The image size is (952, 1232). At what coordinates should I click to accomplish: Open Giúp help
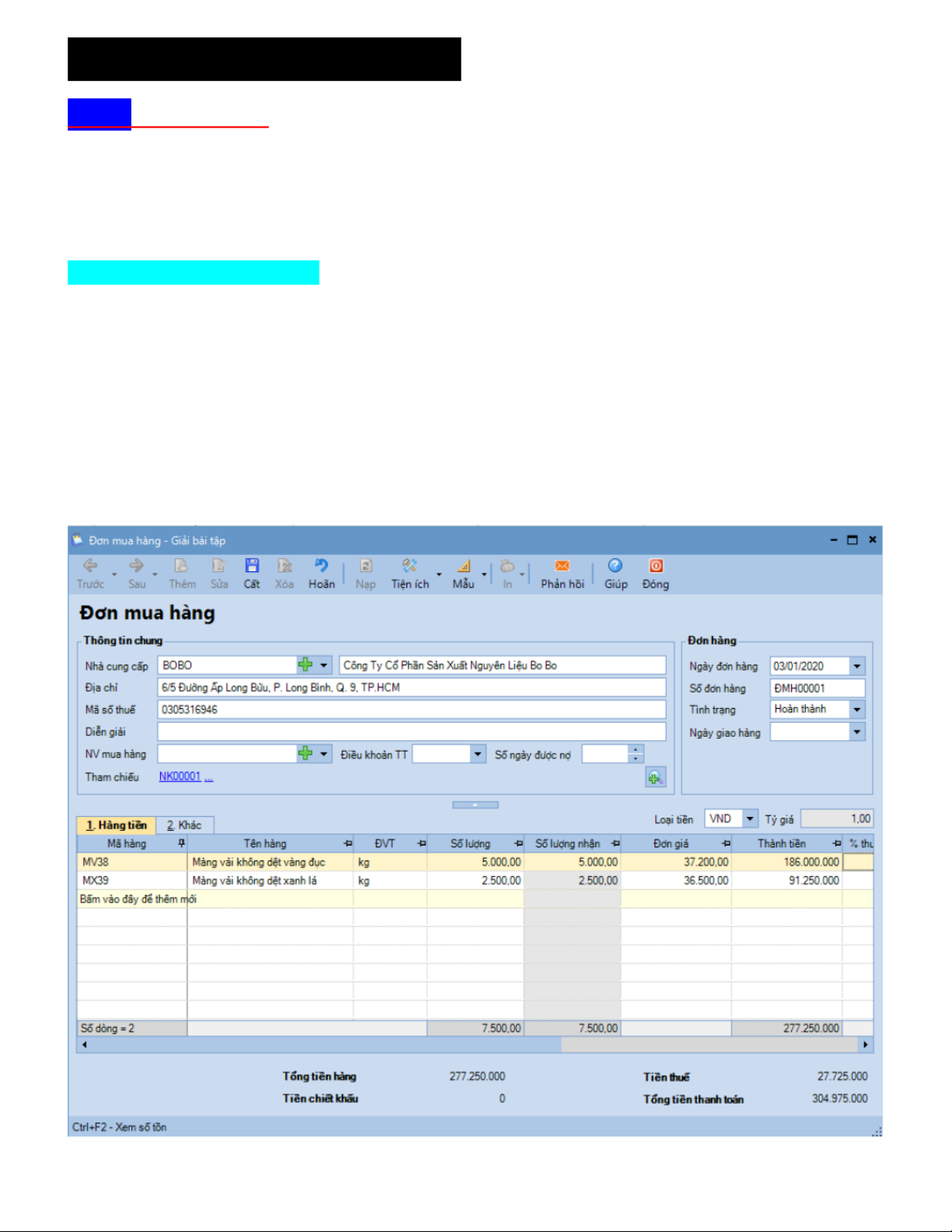click(x=615, y=567)
